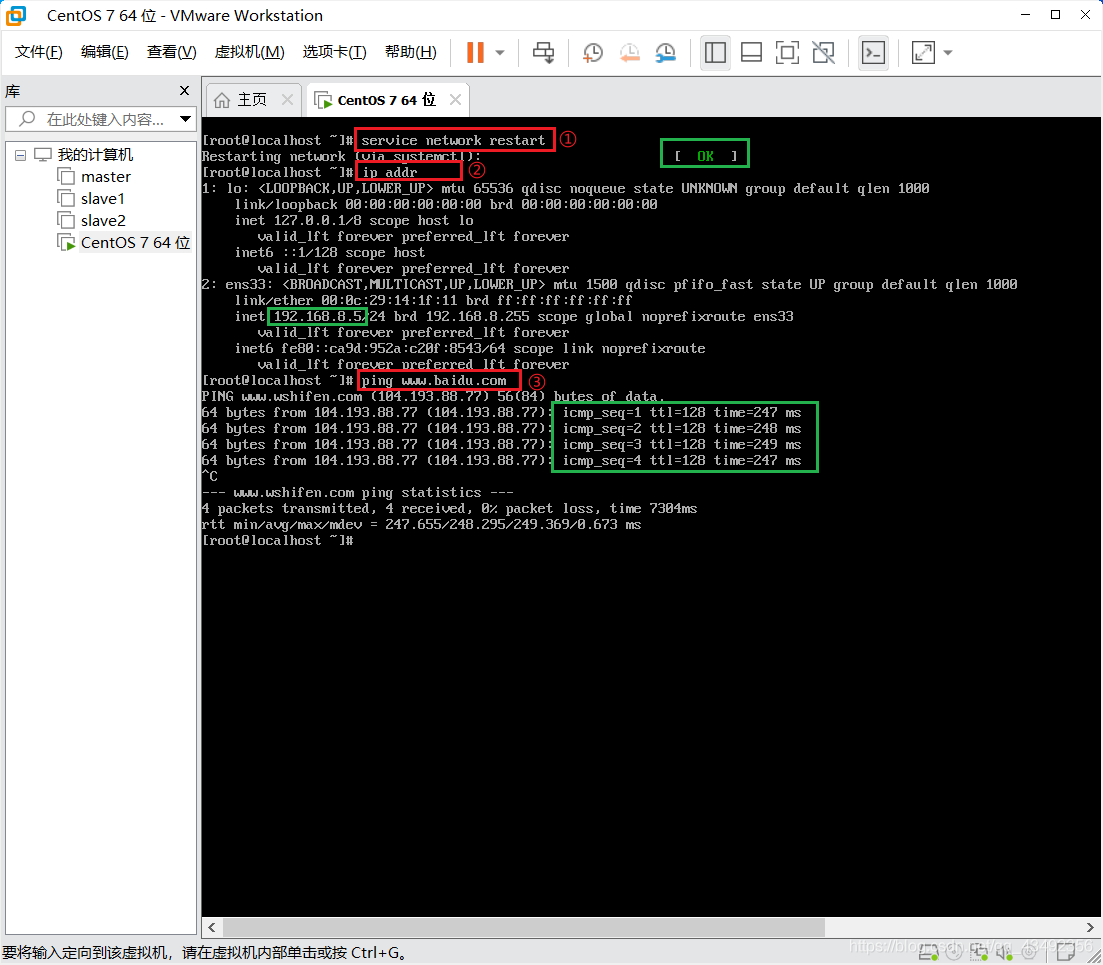Toggle Unity mode icon
This screenshot has height=965, width=1103.
point(823,53)
